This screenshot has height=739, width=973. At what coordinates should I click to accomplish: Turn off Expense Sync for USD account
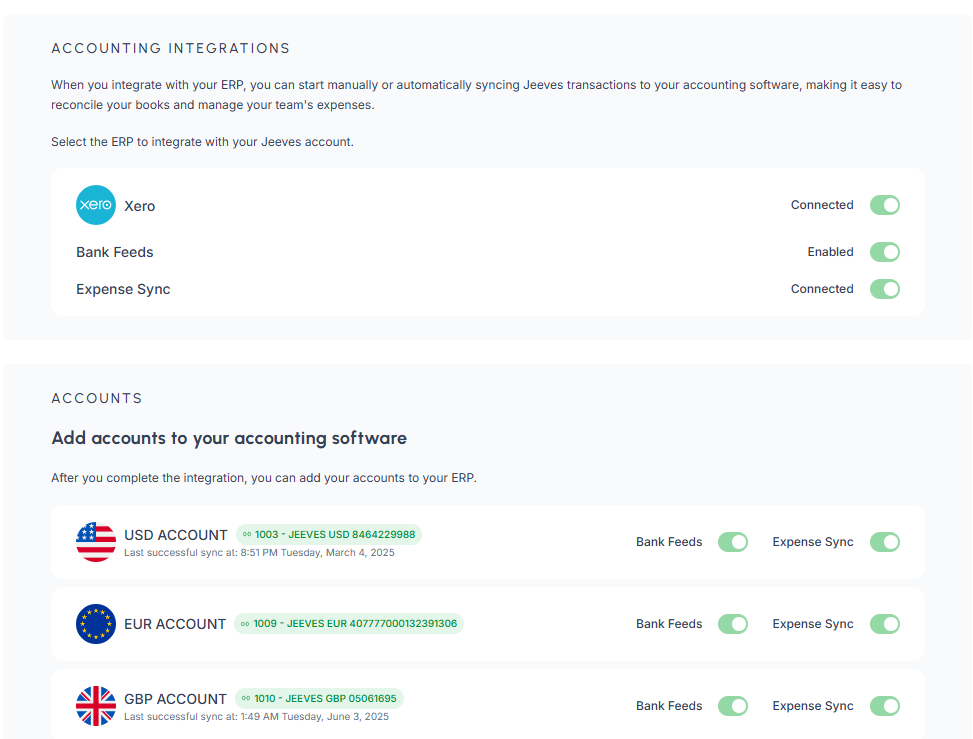pos(884,542)
